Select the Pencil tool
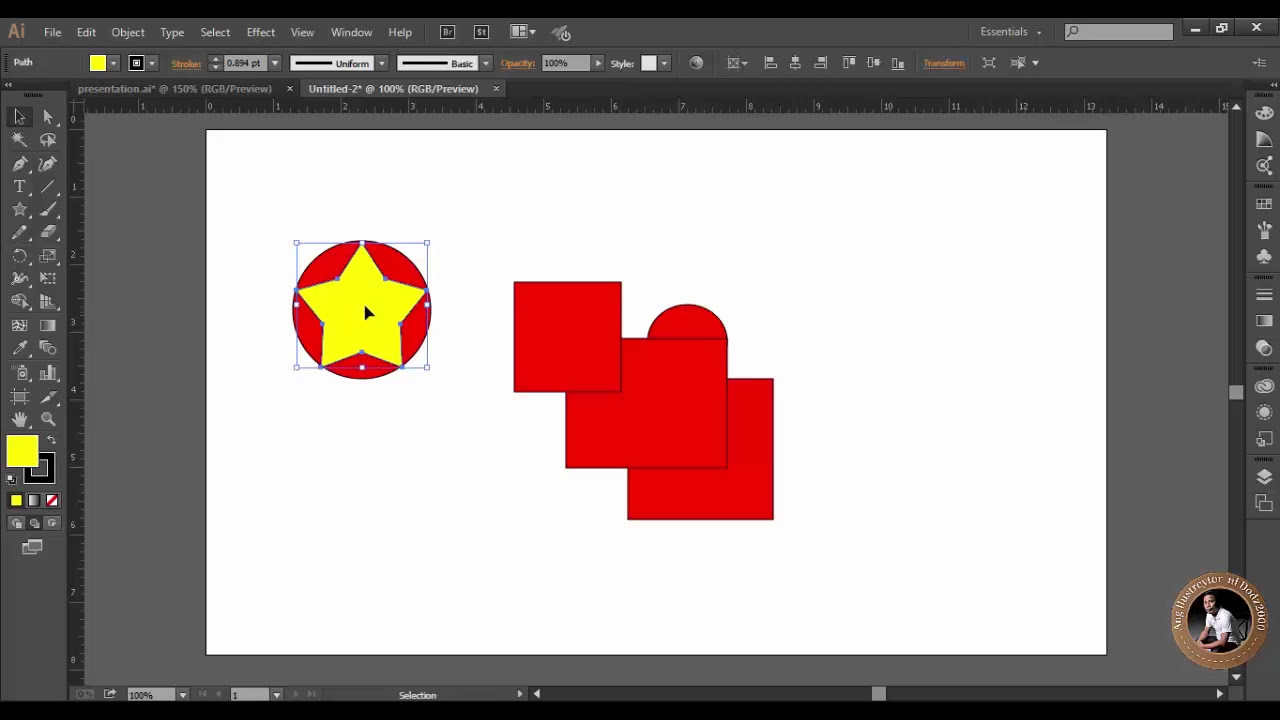 click(19, 233)
